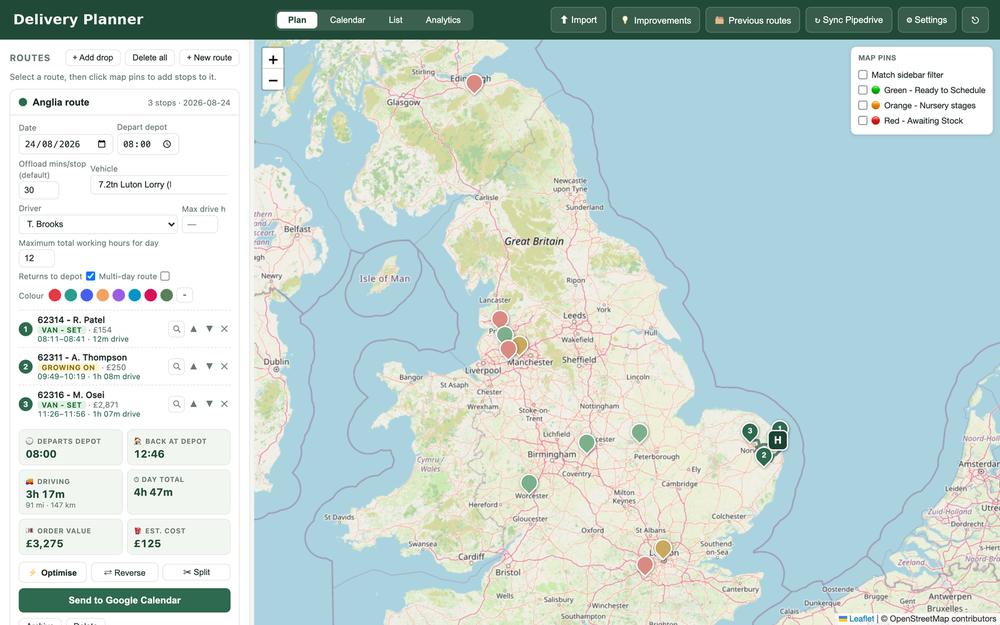Viewport: 1000px width, 625px height.
Task: Check Orange - Nursery stages pins
Action: (x=863, y=105)
